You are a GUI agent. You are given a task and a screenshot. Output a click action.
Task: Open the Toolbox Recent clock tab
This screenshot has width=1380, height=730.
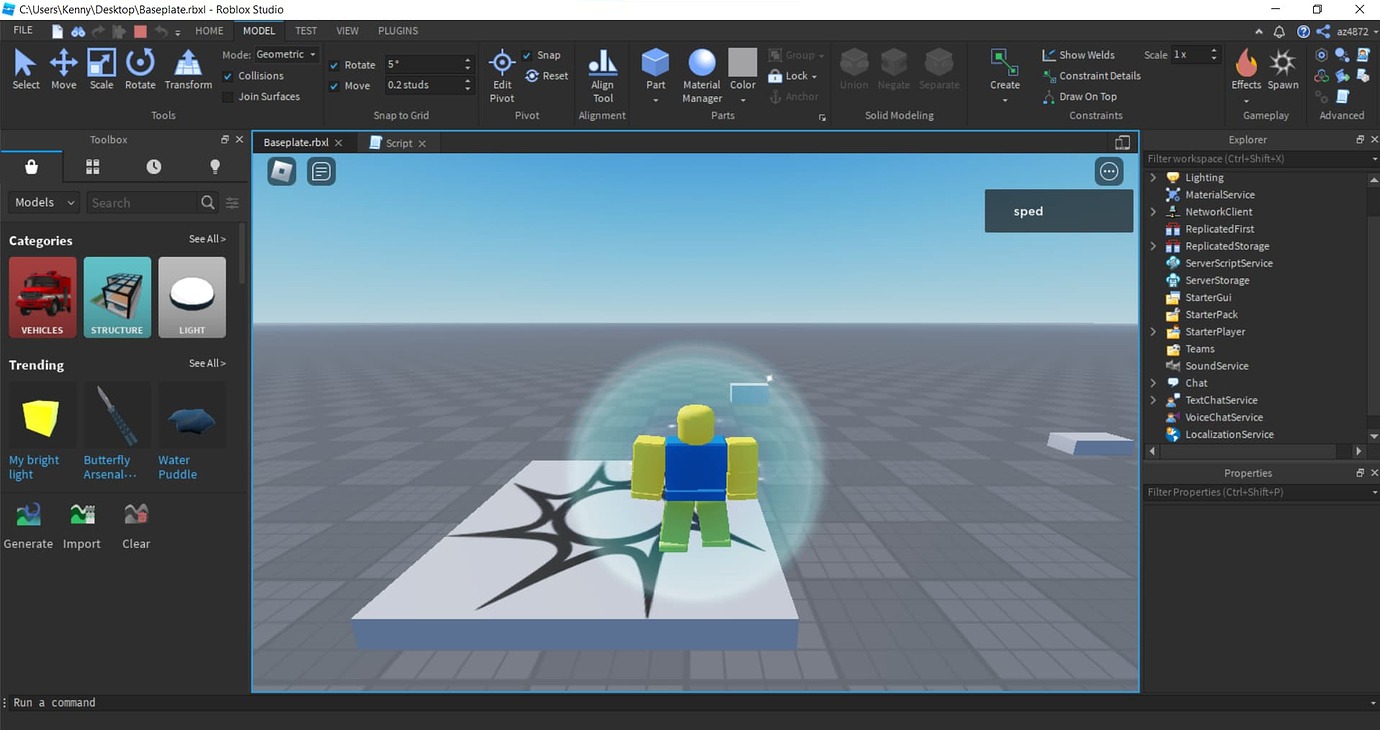(154, 166)
